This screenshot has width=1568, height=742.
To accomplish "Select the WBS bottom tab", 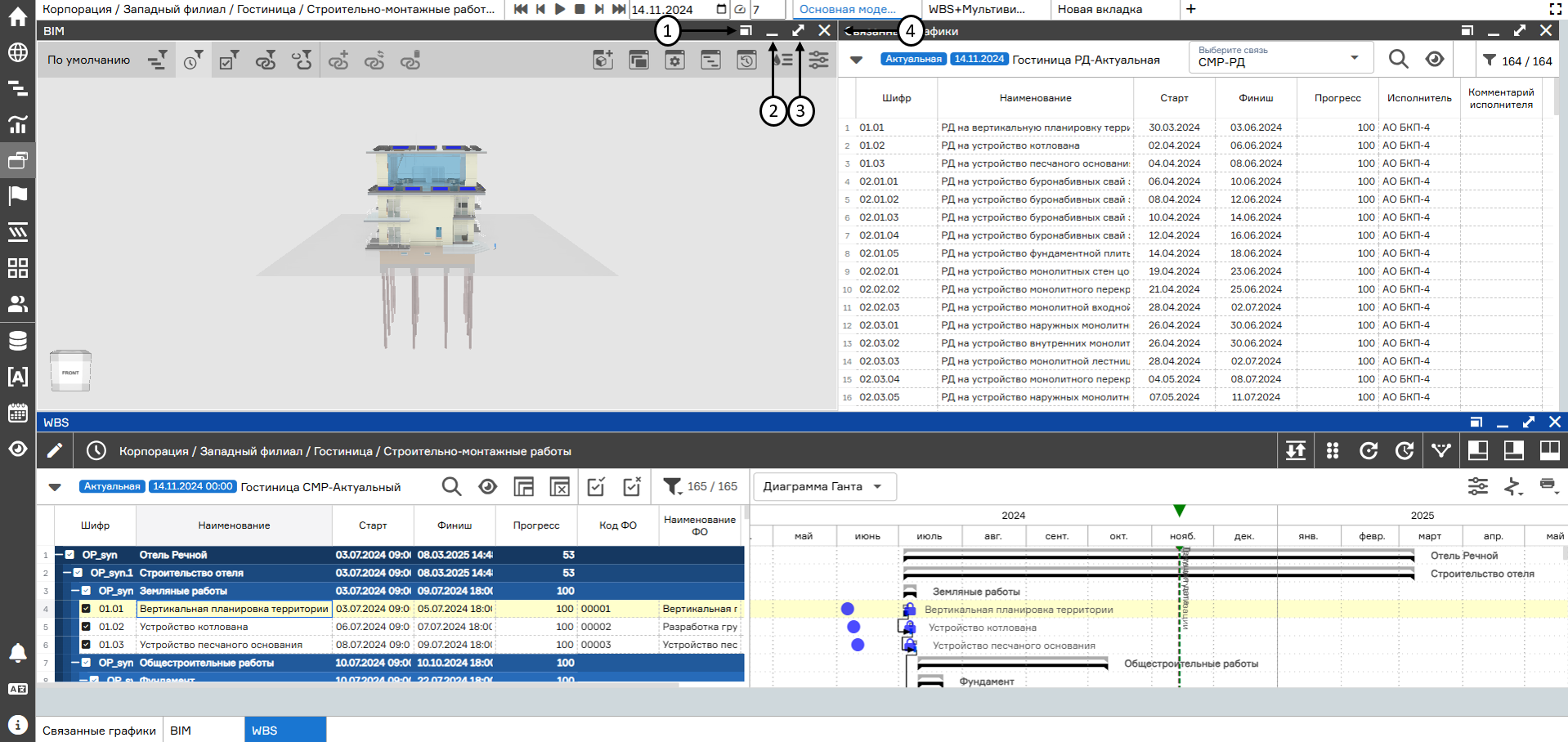I will (x=285, y=730).
